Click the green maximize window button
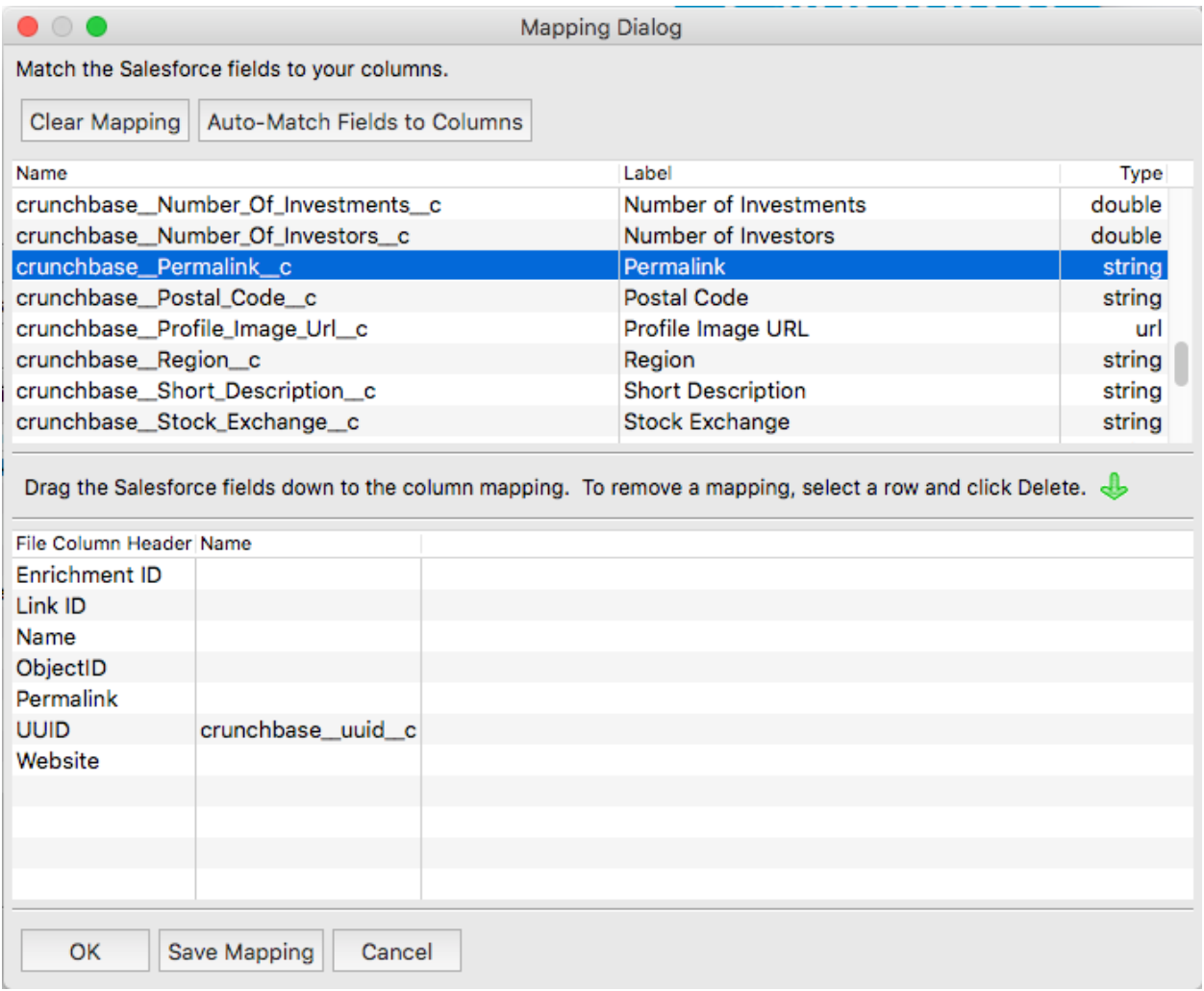Image resolution: width=1204 pixels, height=991 pixels. (x=96, y=27)
